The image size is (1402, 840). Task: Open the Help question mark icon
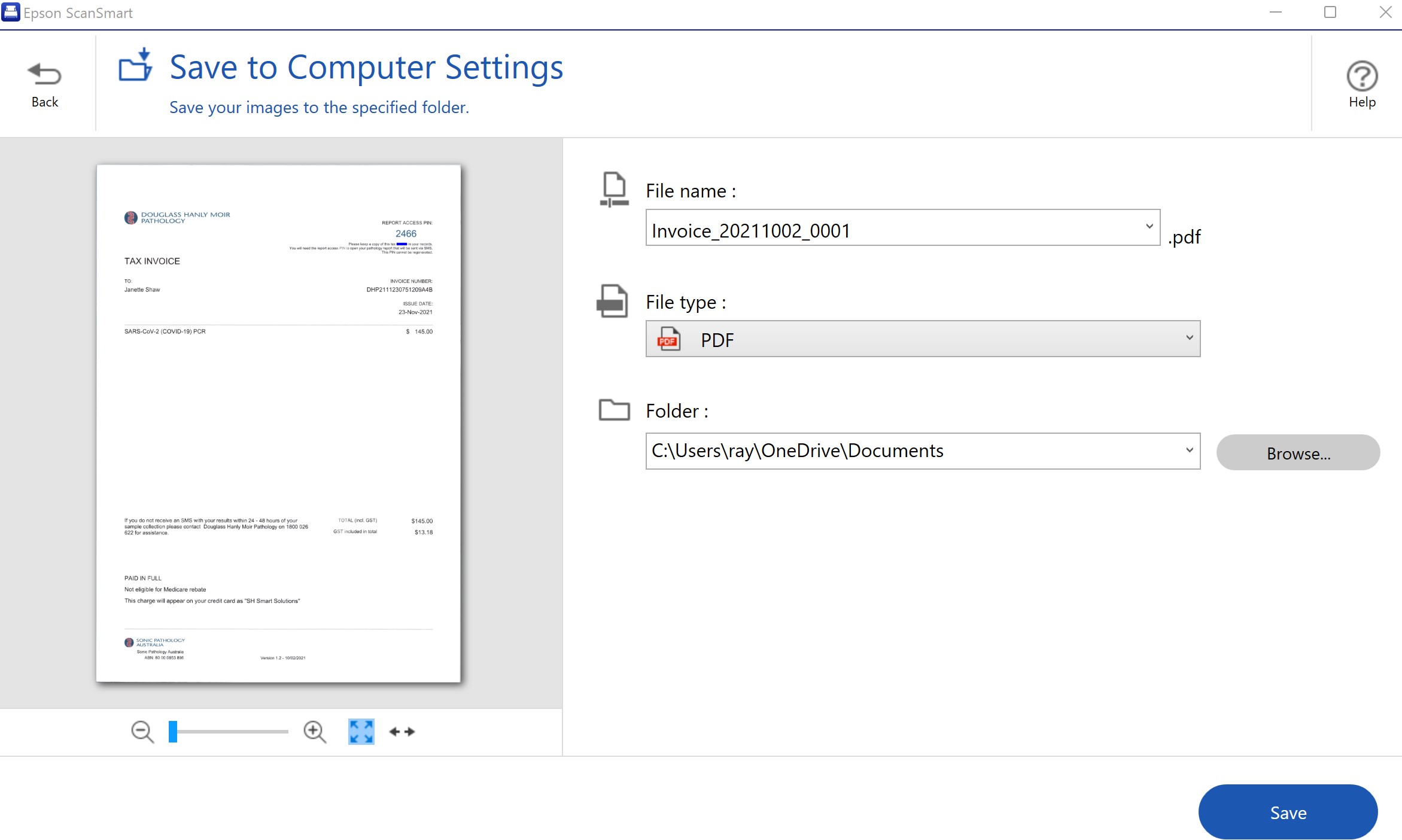tap(1362, 77)
